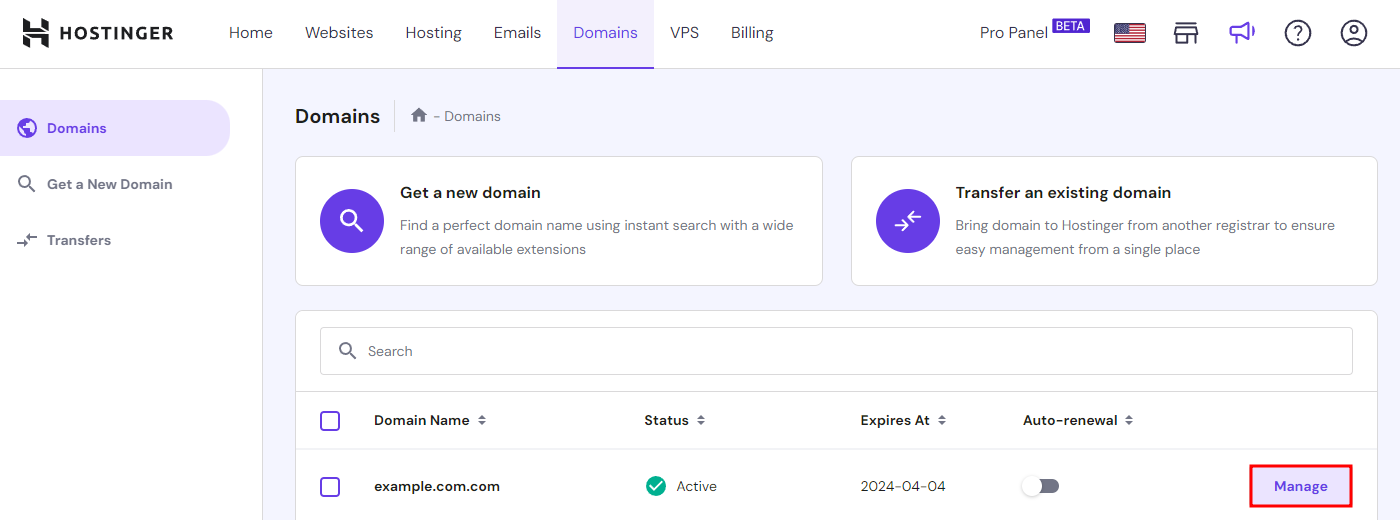1400x520 pixels.
Task: Click the home breadcrumb icon
Action: click(x=419, y=116)
